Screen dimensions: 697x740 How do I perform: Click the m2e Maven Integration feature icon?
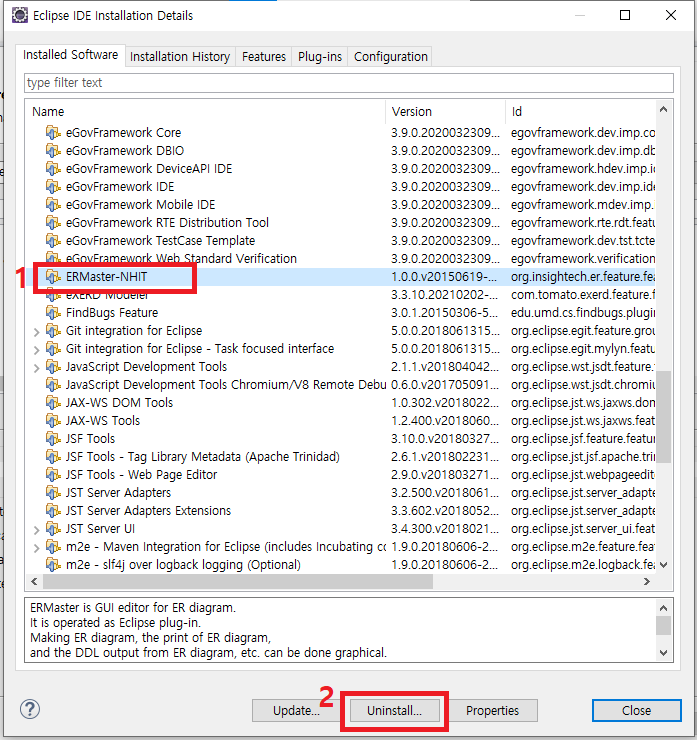tap(53, 547)
